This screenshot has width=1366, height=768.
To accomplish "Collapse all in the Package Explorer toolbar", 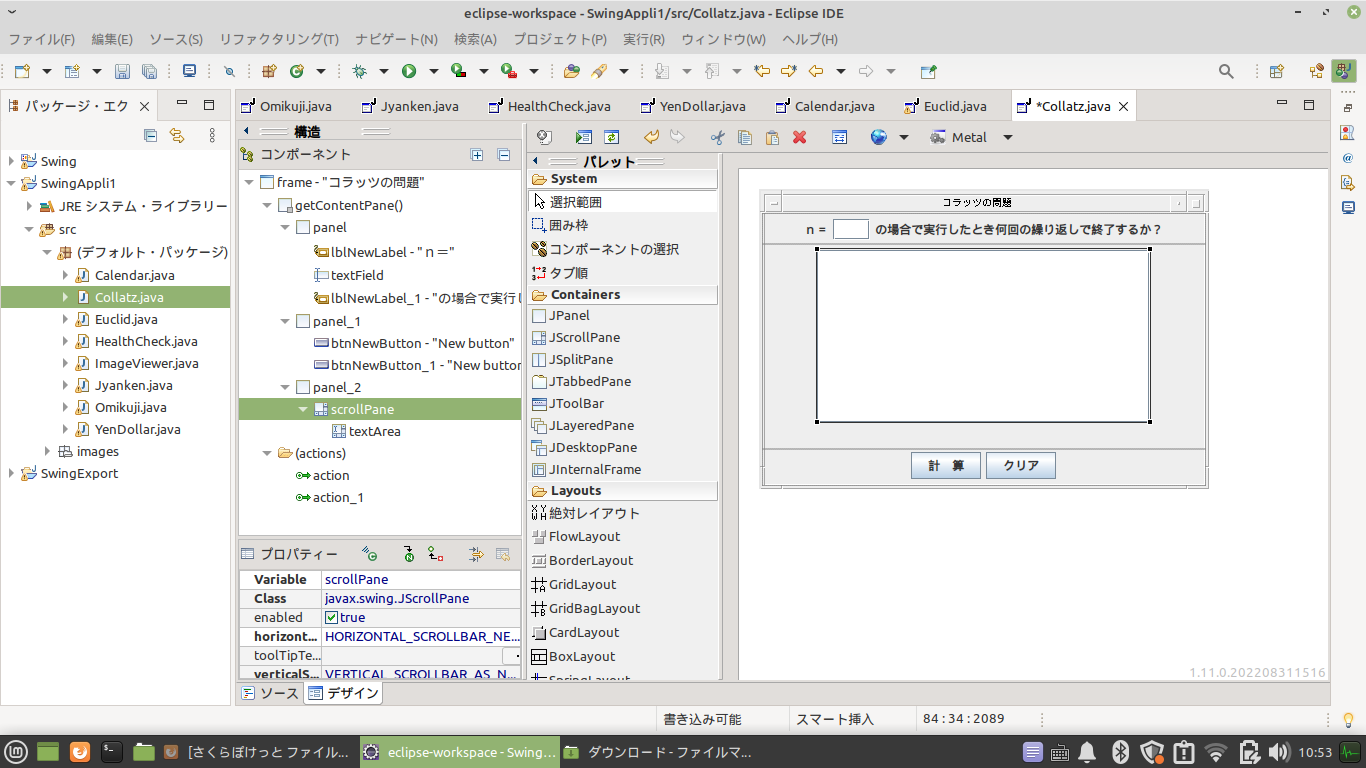I will pyautogui.click(x=150, y=135).
